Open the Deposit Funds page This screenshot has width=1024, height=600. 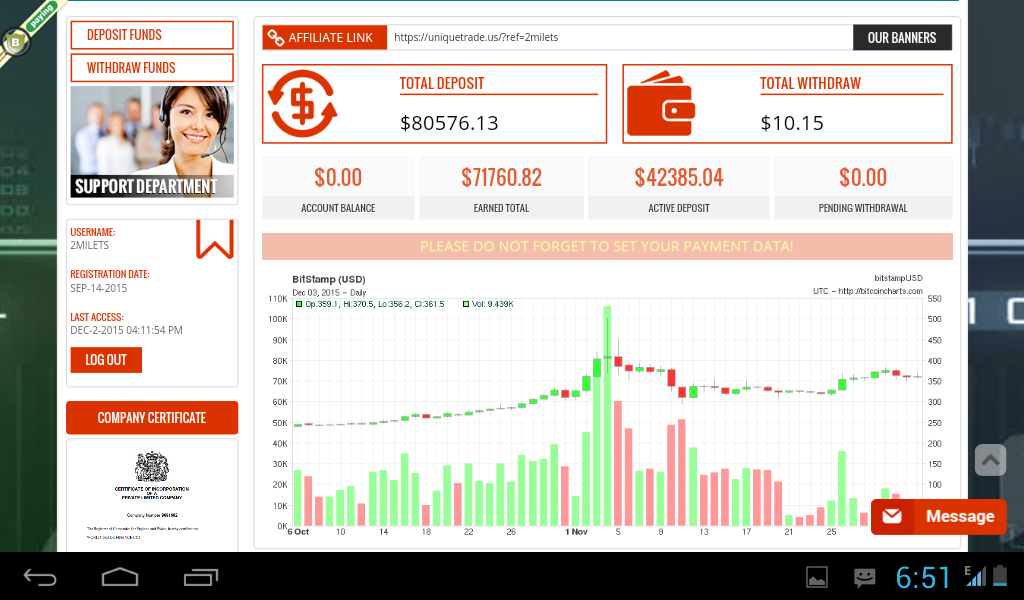152,35
